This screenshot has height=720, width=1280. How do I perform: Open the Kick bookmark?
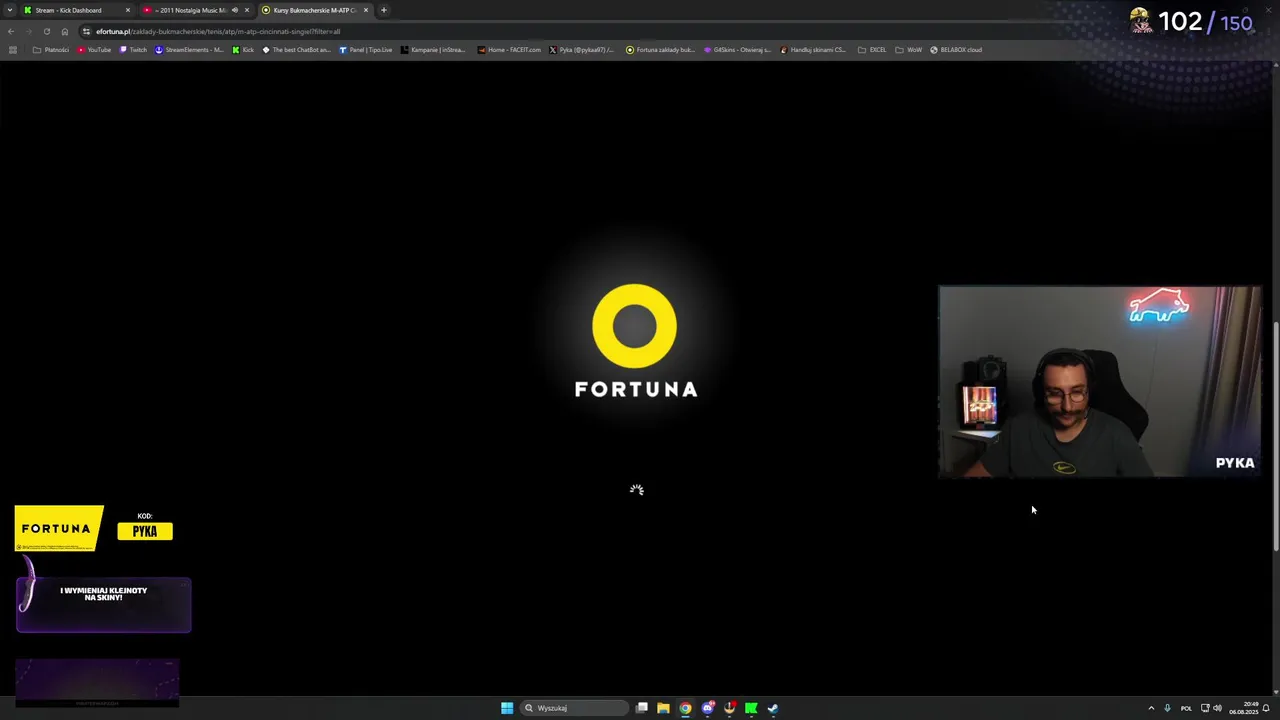243,50
